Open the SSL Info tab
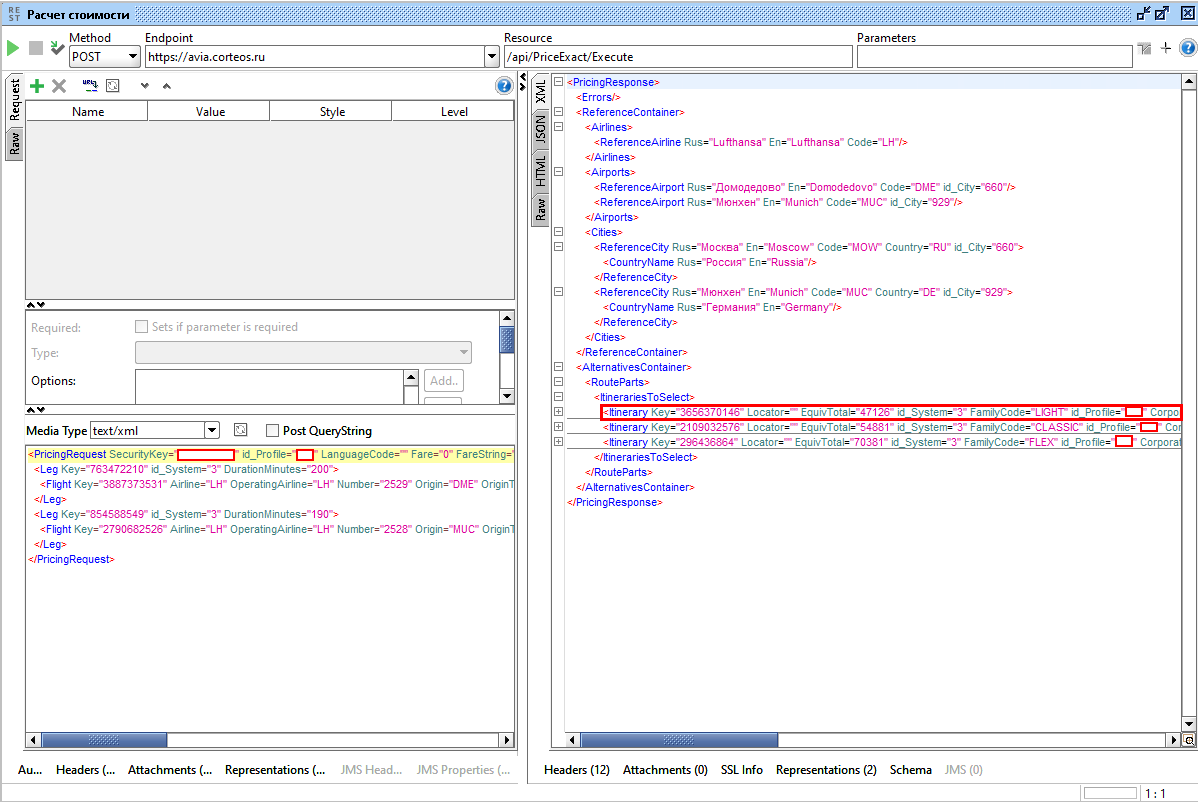Screen dimensions: 1198x803 pyautogui.click(x=741, y=770)
